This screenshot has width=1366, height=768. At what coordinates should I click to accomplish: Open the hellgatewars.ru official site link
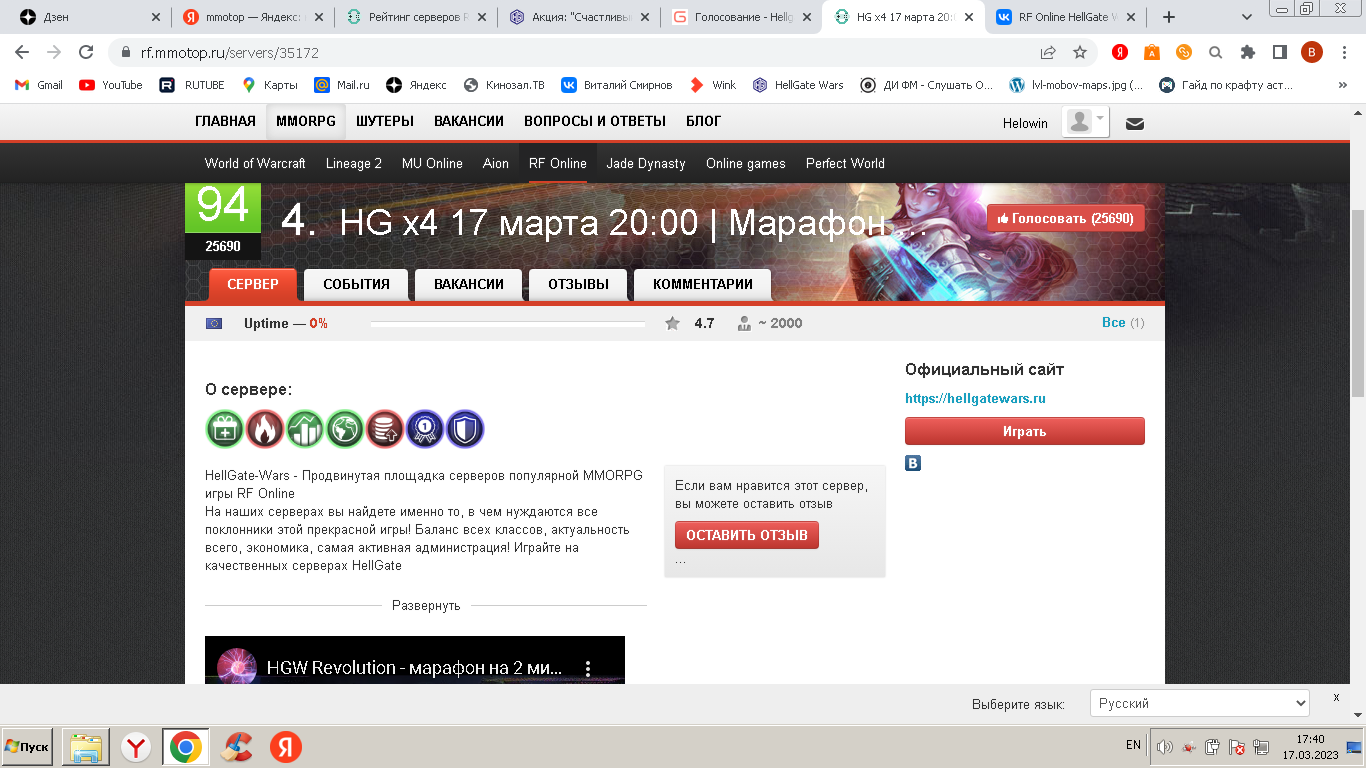[x=975, y=398]
